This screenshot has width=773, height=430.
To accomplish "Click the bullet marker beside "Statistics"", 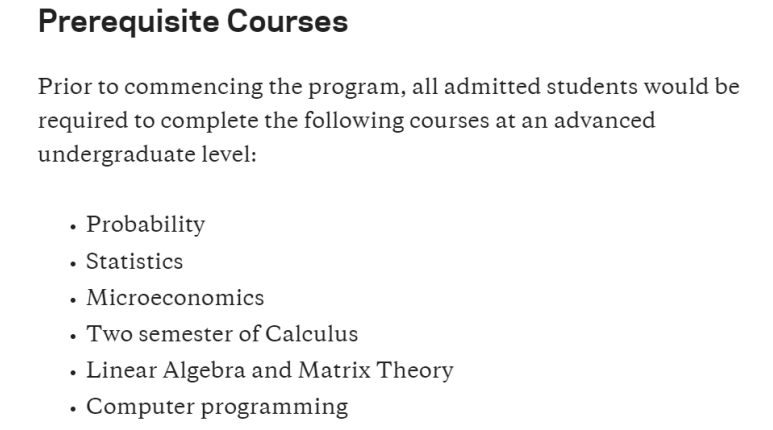I will (x=73, y=264).
